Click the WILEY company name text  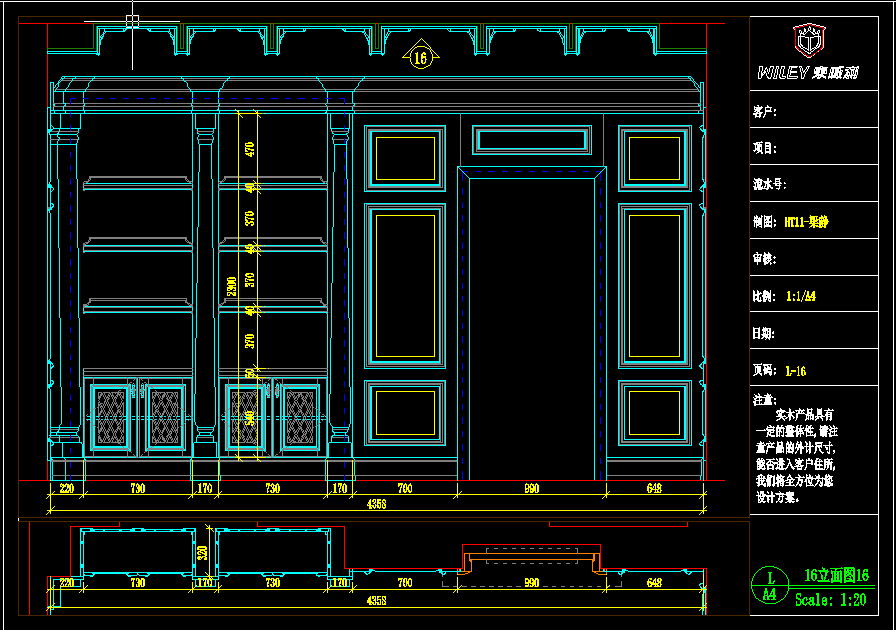point(808,73)
